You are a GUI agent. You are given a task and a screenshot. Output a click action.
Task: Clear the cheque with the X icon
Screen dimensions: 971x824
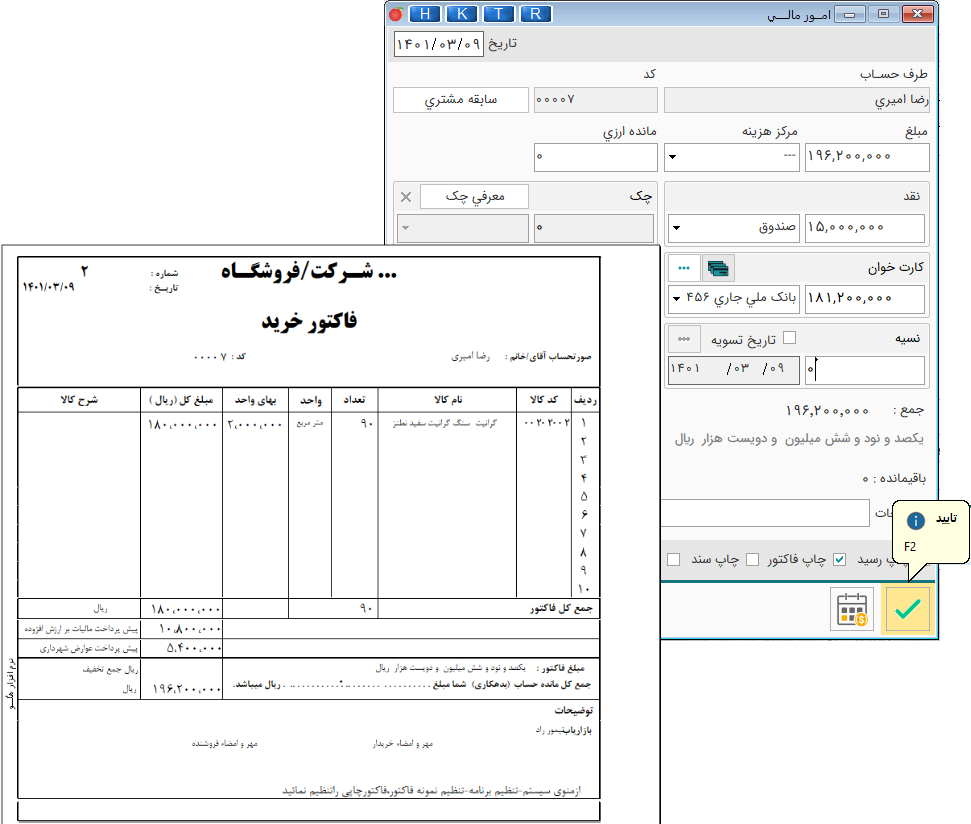point(405,197)
